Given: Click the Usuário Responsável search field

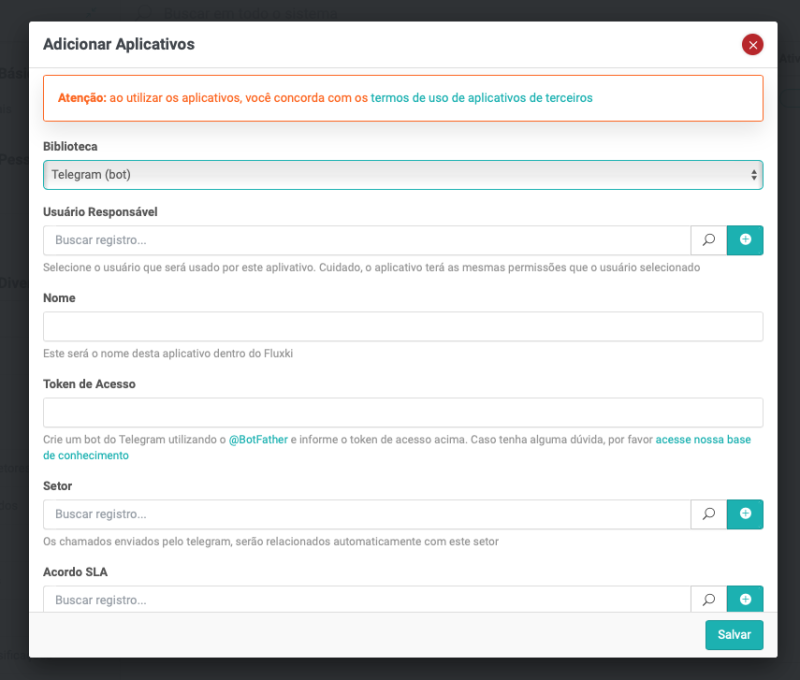Looking at the screenshot, I should click(366, 240).
